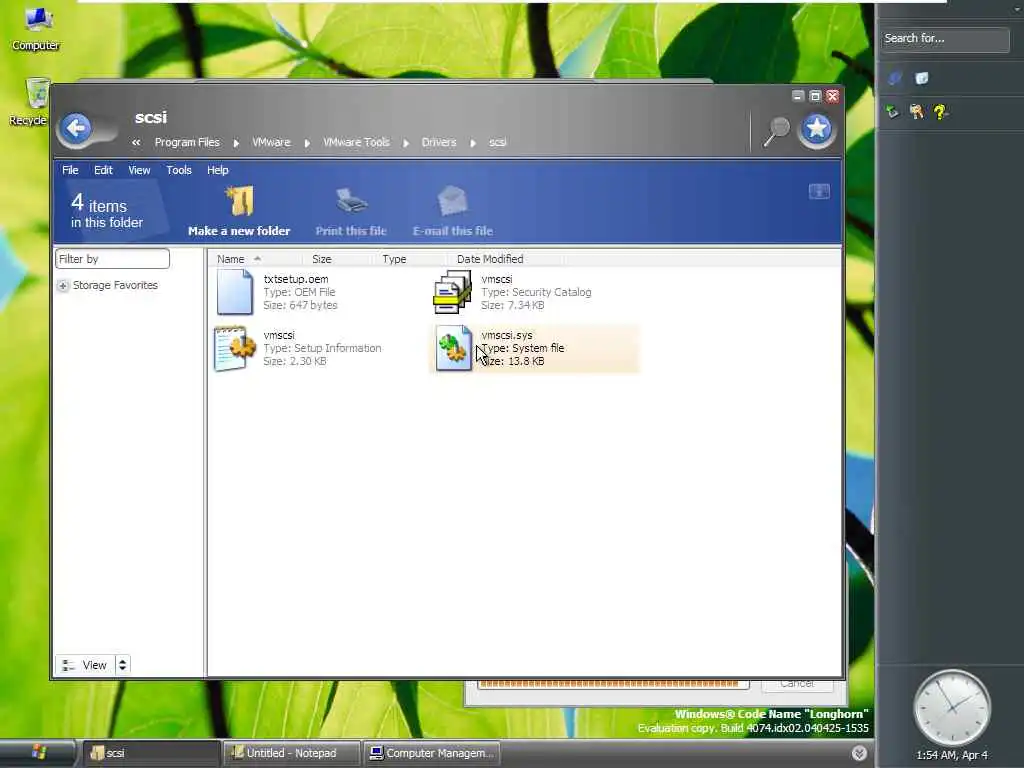The width and height of the screenshot is (1024, 768).
Task: Navigate to Program Files breadcrumb
Action: coord(187,142)
